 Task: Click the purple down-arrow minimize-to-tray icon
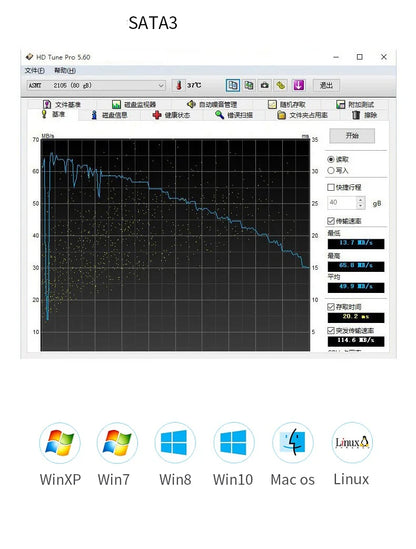point(298,85)
